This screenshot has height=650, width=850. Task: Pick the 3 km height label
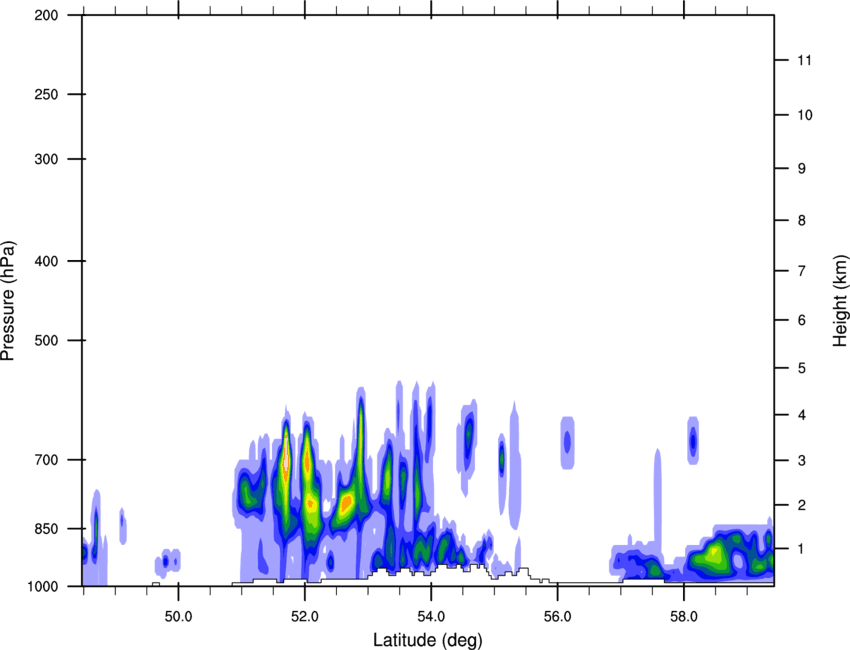point(802,461)
